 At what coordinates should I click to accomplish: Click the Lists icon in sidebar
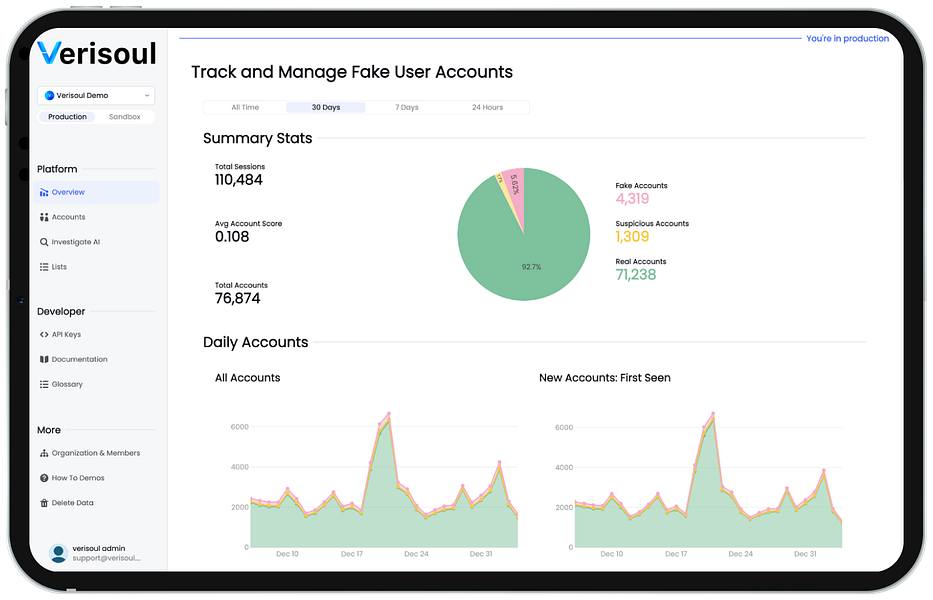pyautogui.click(x=44, y=267)
